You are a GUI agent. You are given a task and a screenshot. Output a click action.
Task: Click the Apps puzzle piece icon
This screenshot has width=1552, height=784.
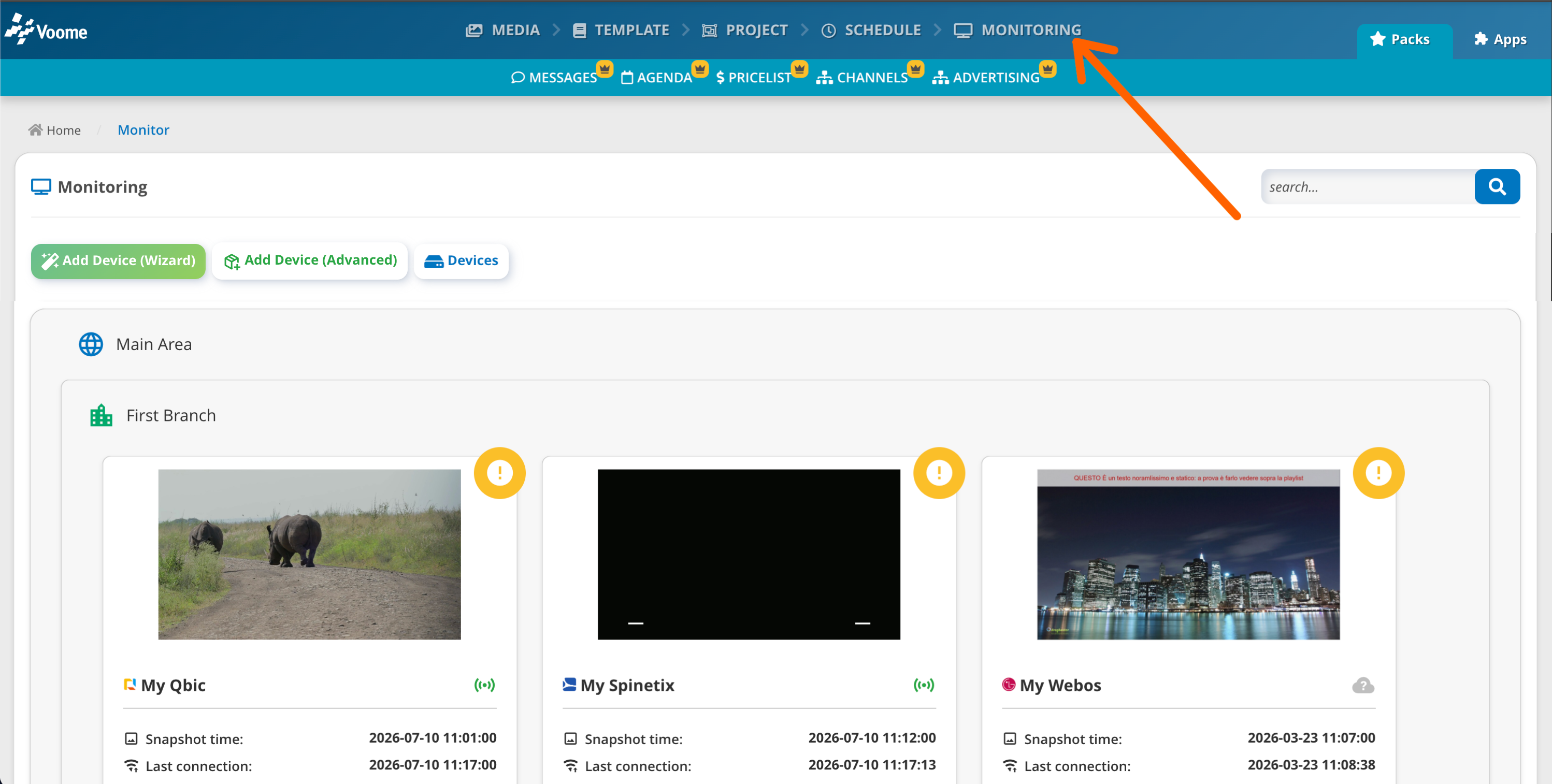point(1481,39)
